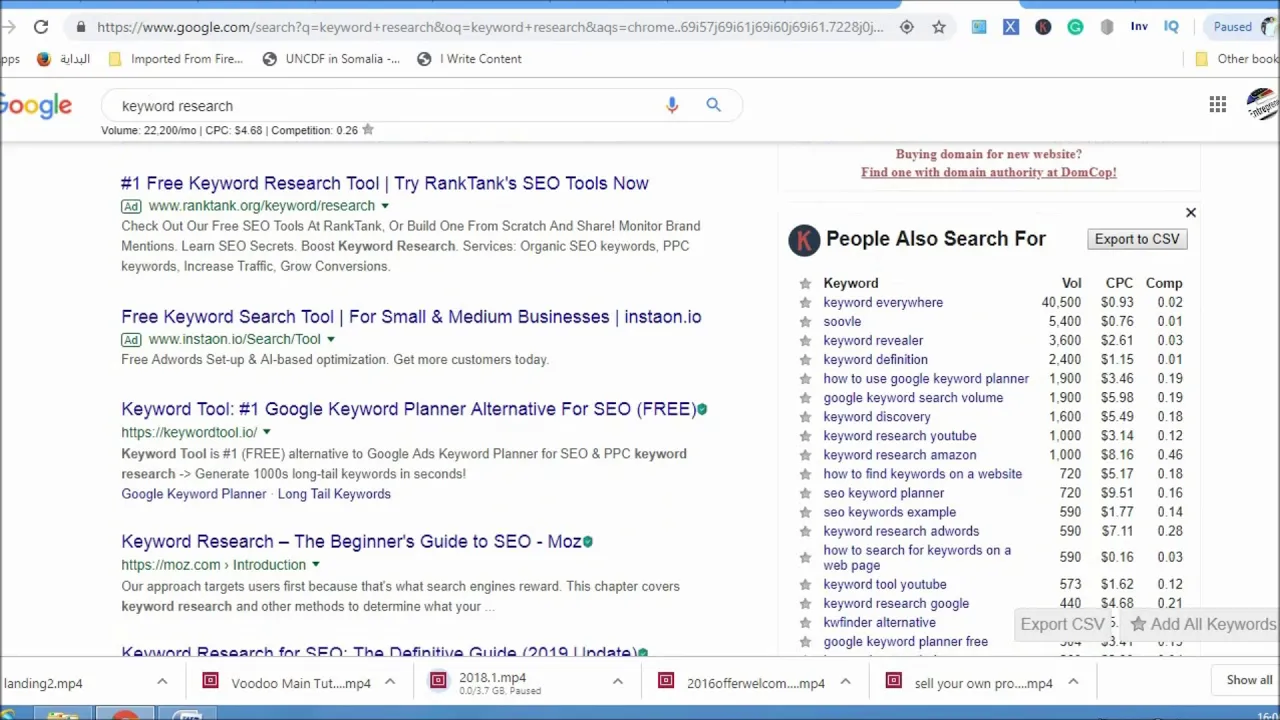Open options for sell your own pro download
Screen dimensions: 1280x720
(x=1073, y=682)
